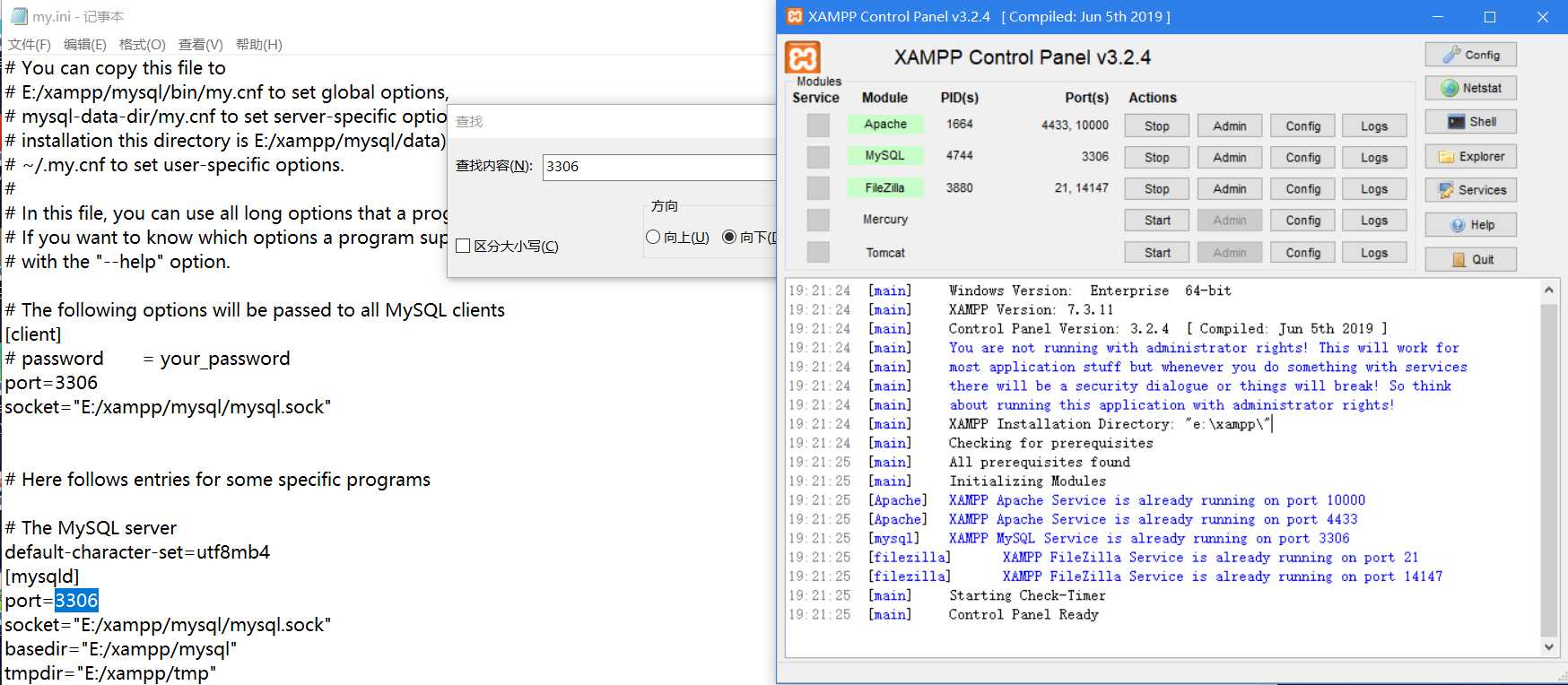Start the Mercury module
The height and width of the screenshot is (685, 1568).
coord(1157,221)
